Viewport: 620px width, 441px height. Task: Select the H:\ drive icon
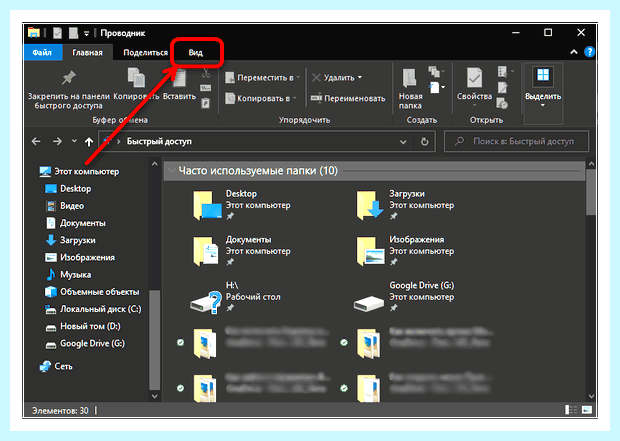click(x=206, y=302)
